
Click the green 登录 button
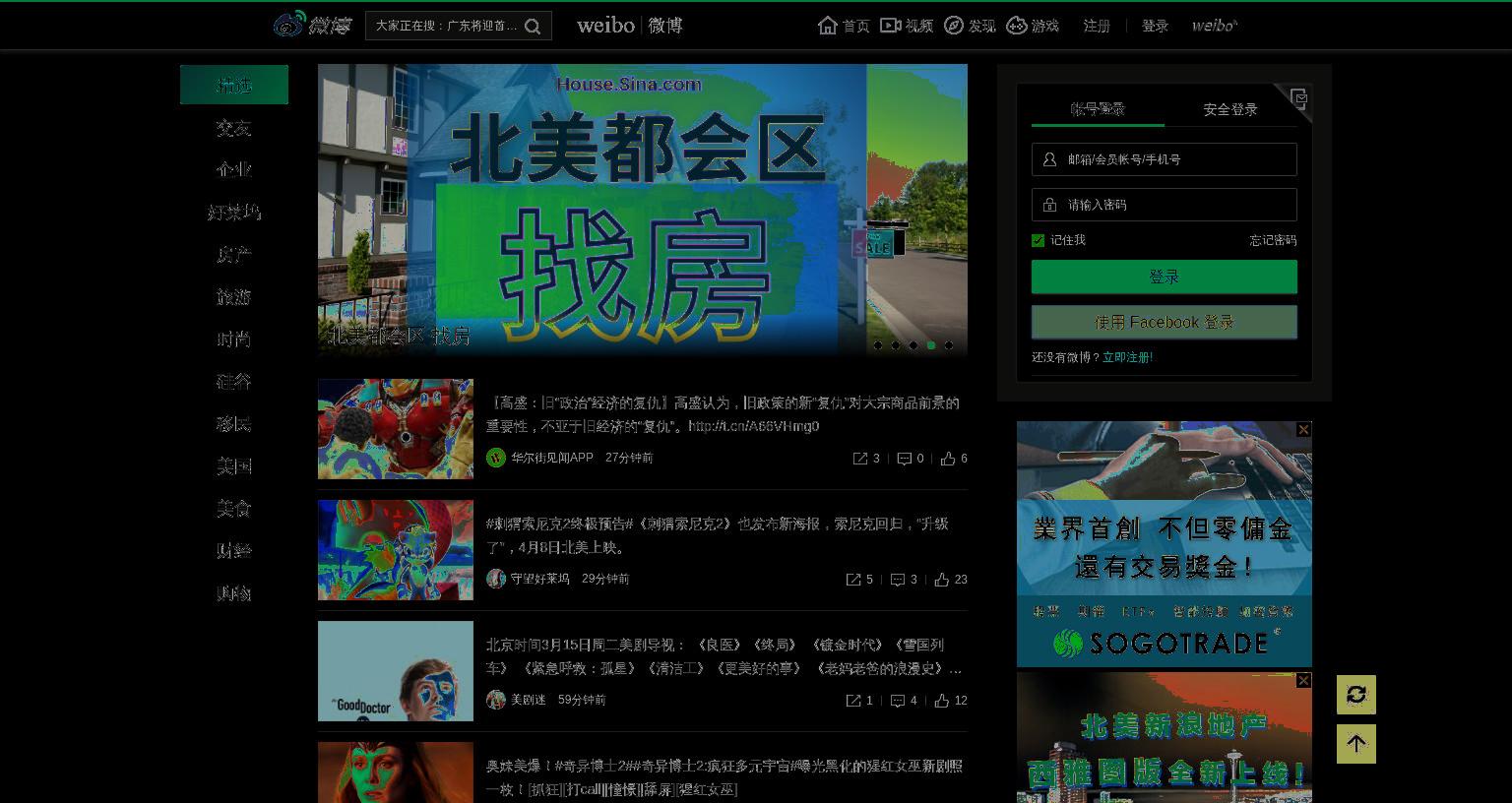coord(1165,277)
